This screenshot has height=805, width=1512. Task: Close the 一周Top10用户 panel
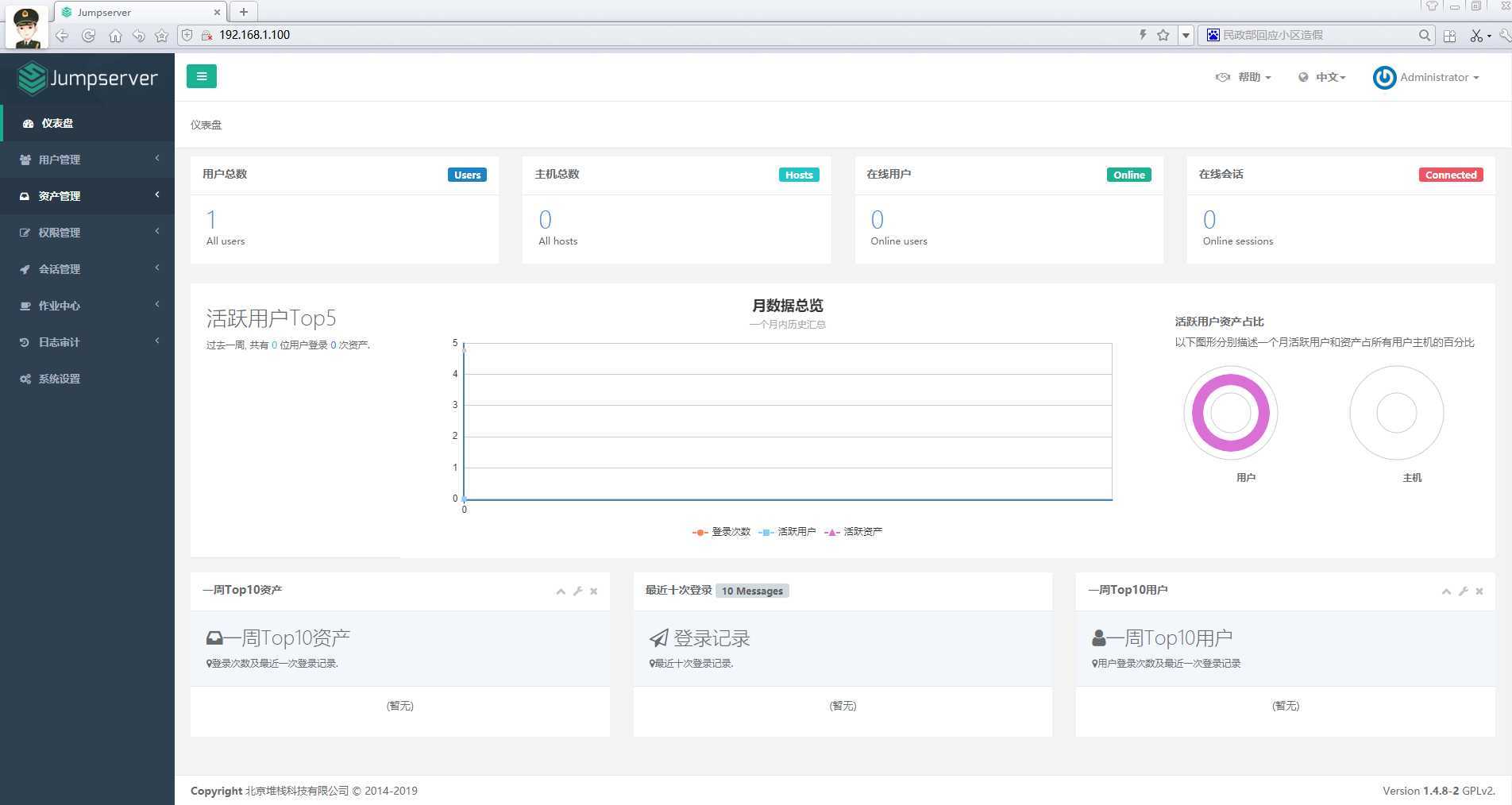[x=1479, y=591]
